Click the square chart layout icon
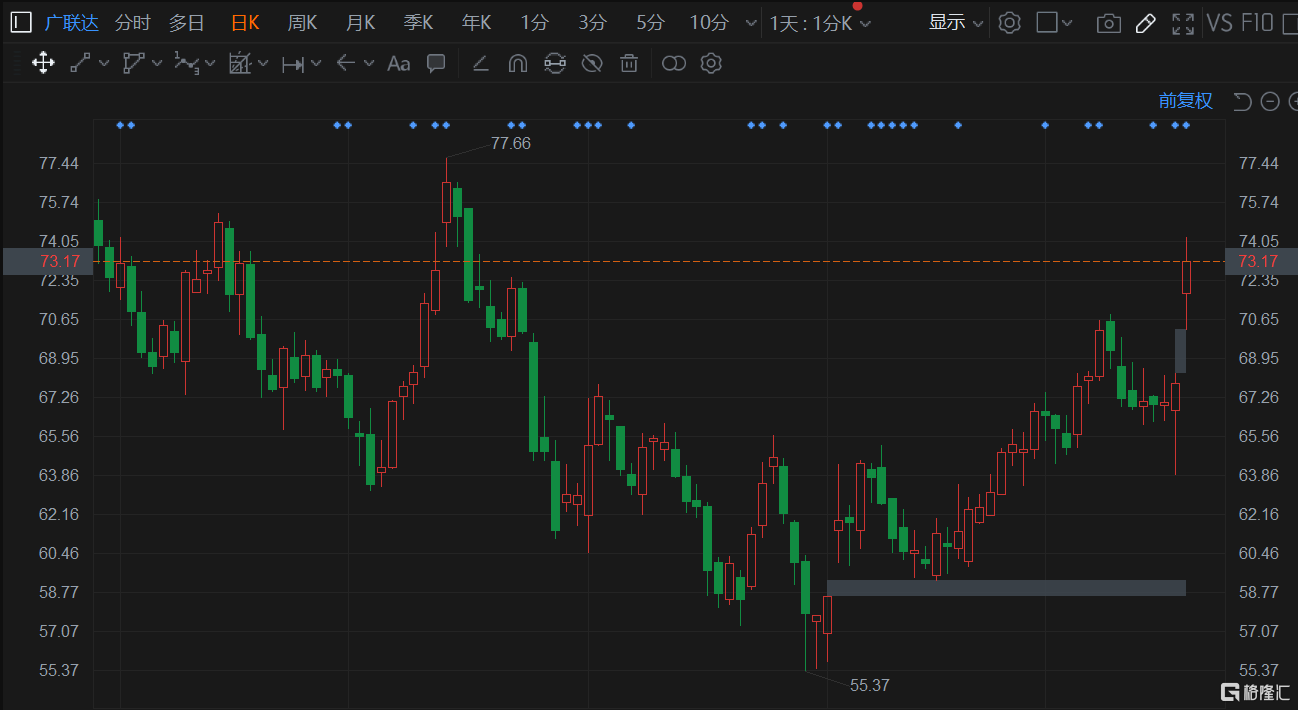Viewport: 1298px width, 710px height. tap(1047, 22)
